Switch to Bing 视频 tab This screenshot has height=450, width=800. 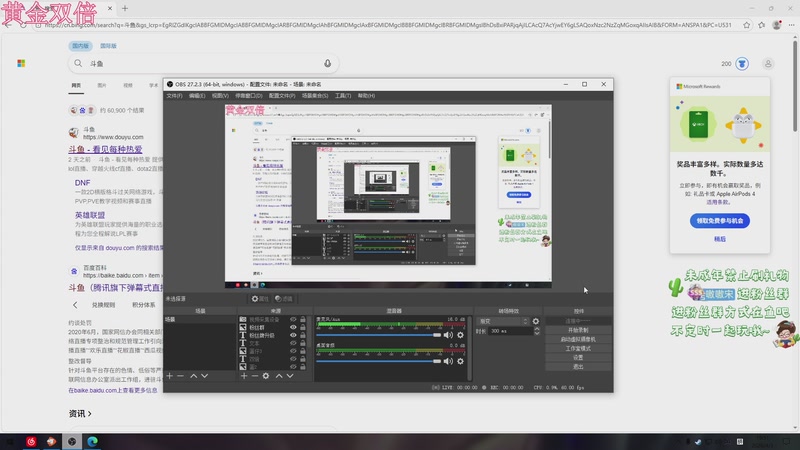click(128, 85)
